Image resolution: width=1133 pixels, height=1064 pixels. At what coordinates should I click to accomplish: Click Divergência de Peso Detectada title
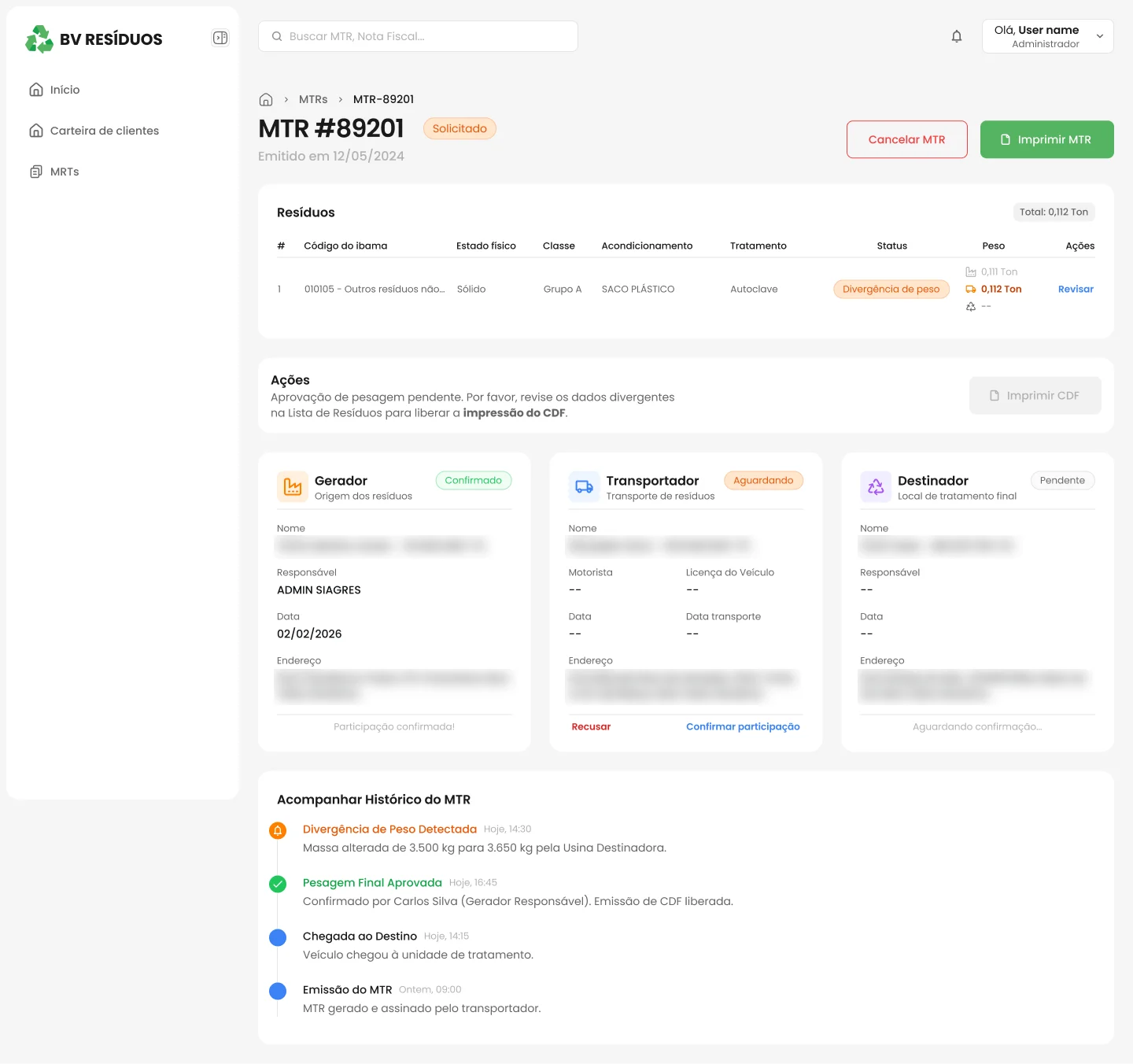click(x=389, y=829)
